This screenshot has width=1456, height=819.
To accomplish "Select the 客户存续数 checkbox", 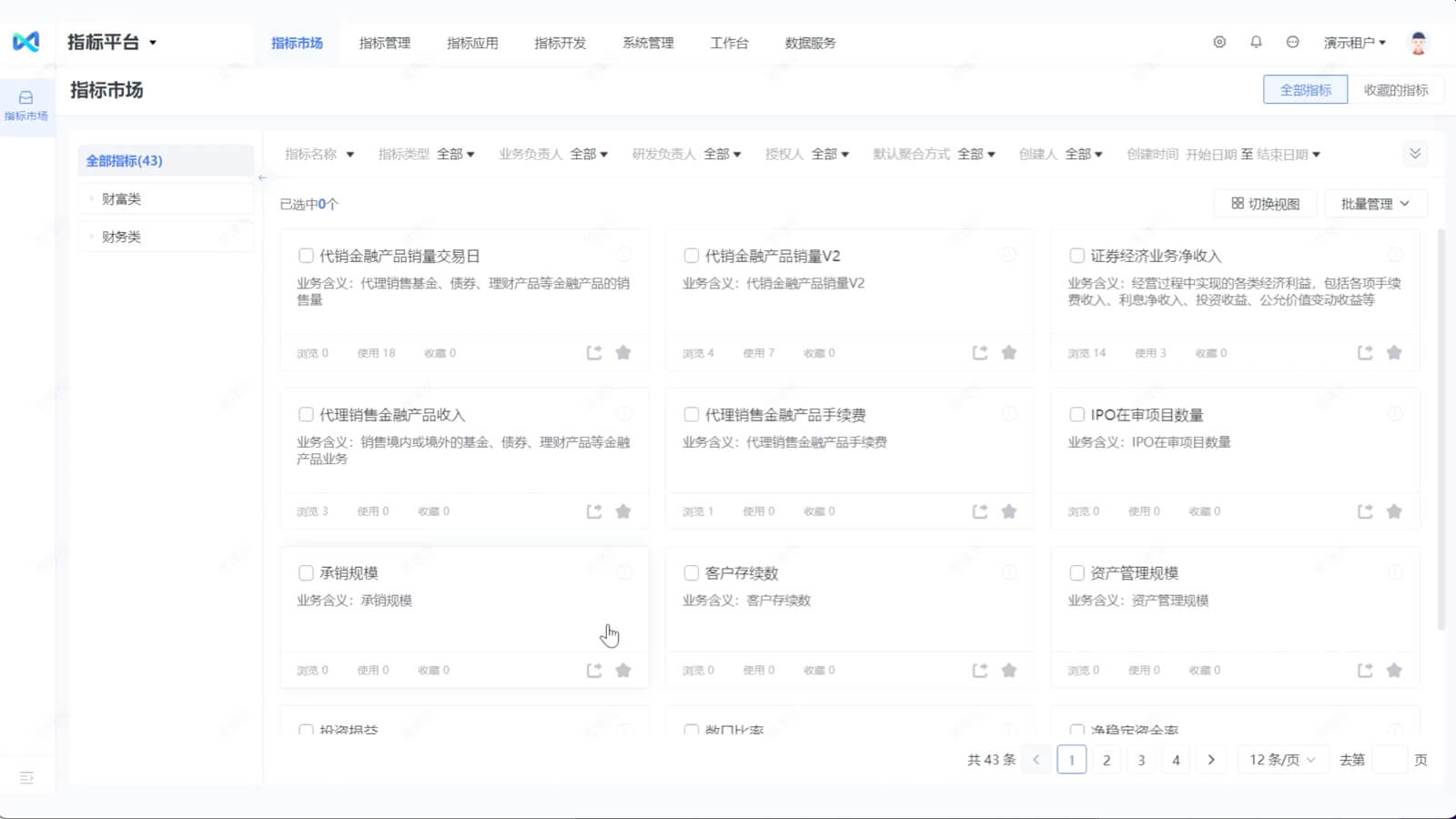I will [692, 572].
